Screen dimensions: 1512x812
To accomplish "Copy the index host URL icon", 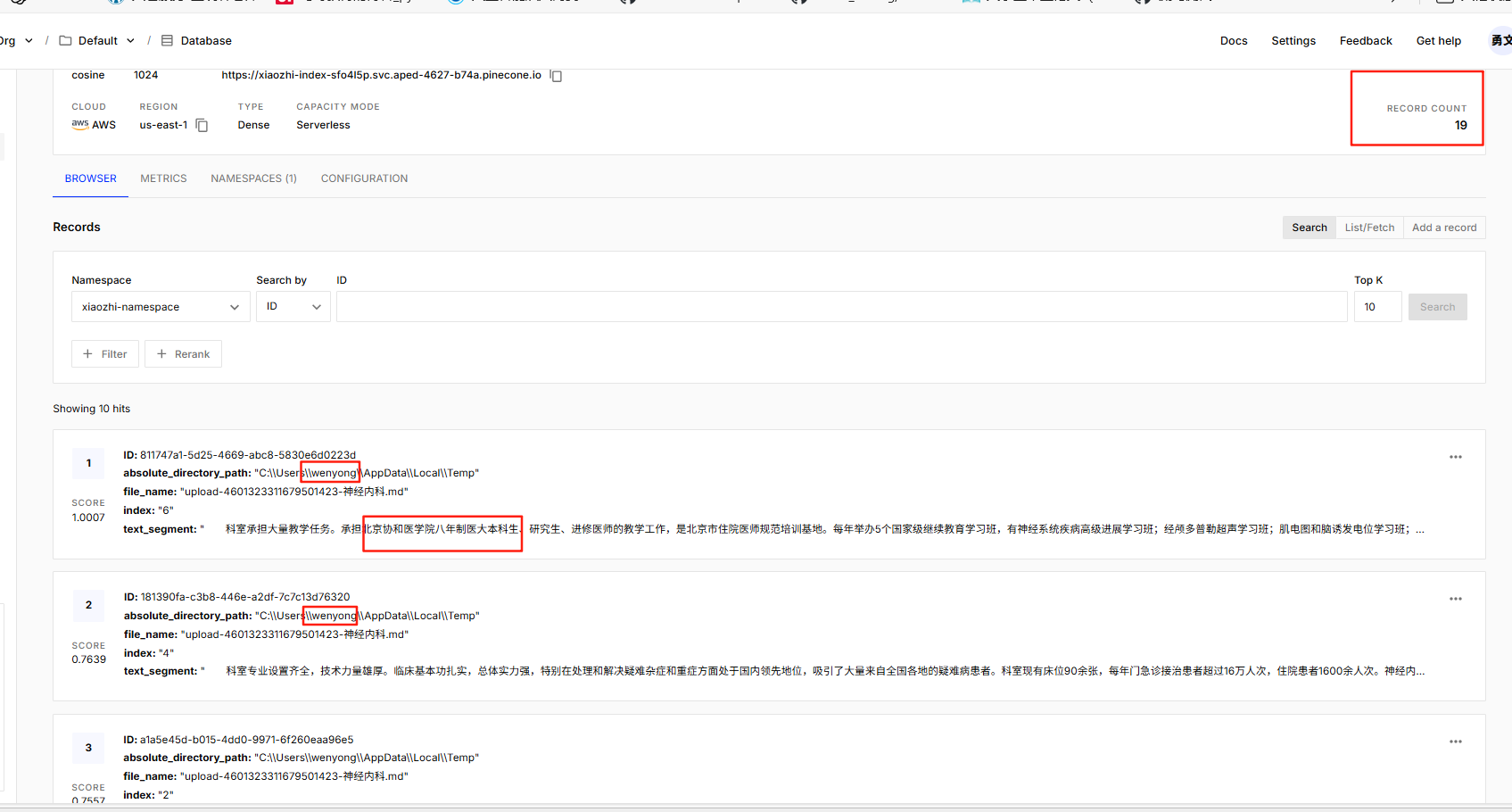I will pos(556,76).
